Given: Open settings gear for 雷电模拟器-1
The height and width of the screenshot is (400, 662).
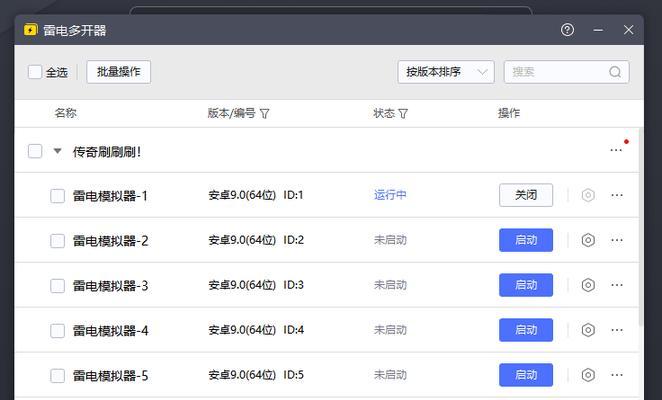Looking at the screenshot, I should pyautogui.click(x=588, y=195).
